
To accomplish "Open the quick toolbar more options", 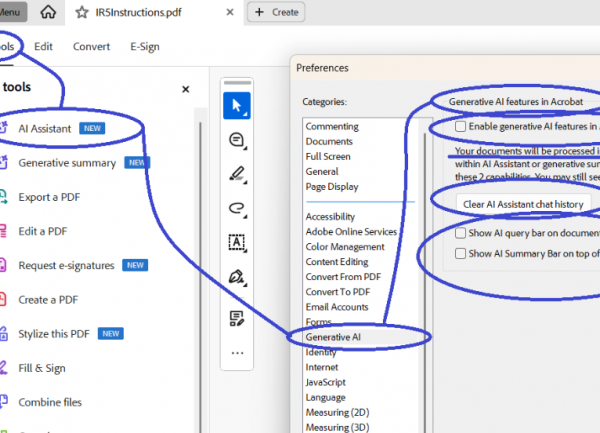I will point(237,353).
